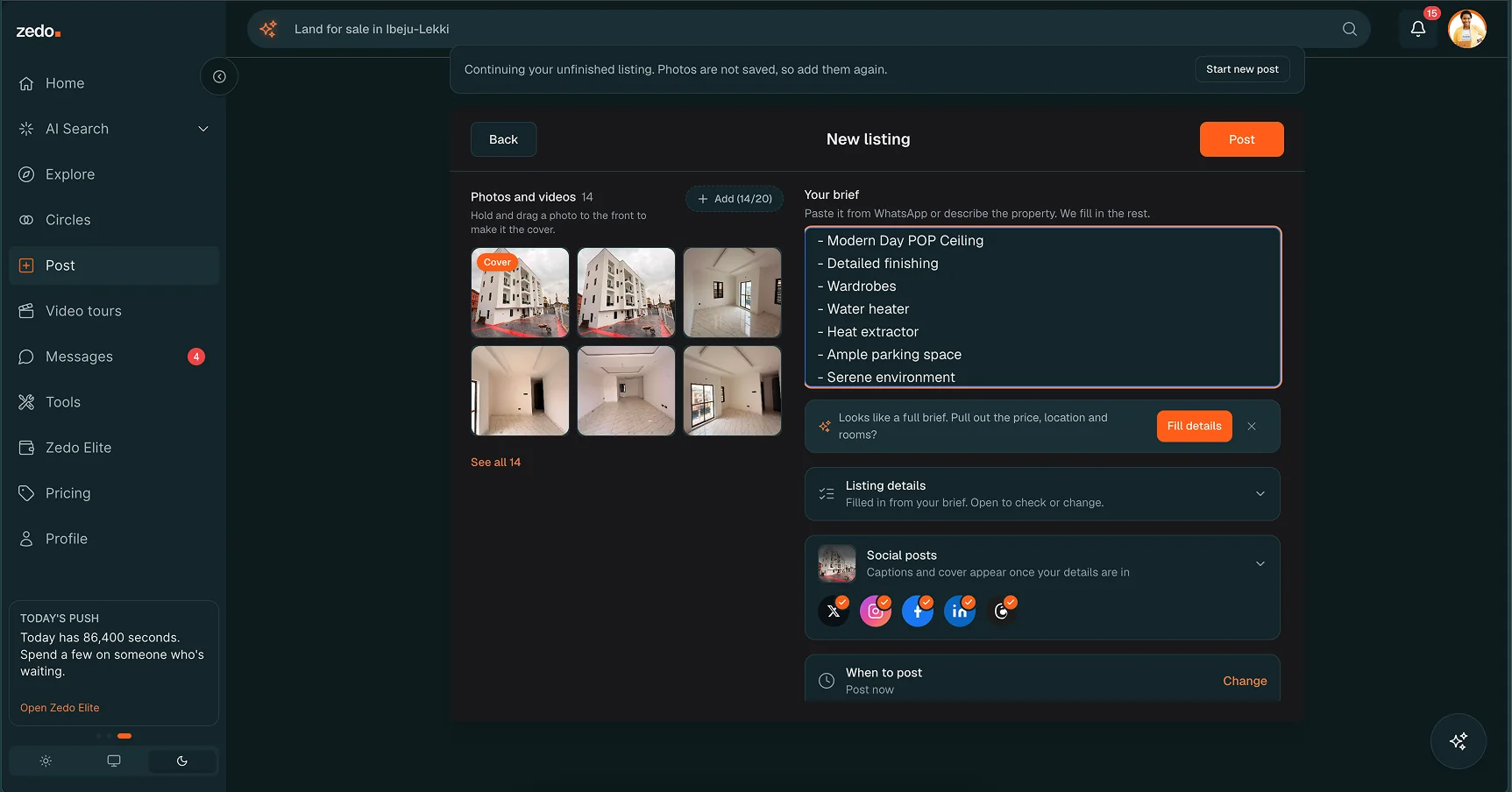Select the Cover photo thumbnail
The image size is (1512, 792).
click(520, 293)
